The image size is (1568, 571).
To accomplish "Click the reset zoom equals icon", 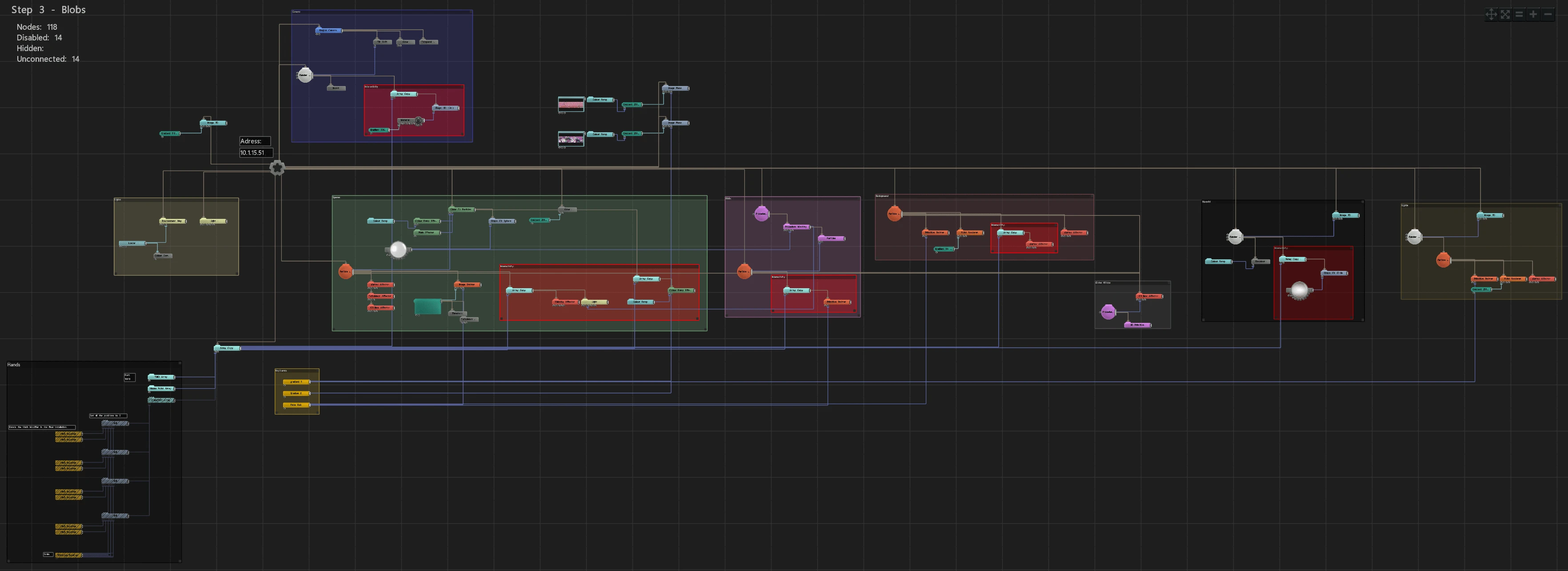I will (1519, 14).
